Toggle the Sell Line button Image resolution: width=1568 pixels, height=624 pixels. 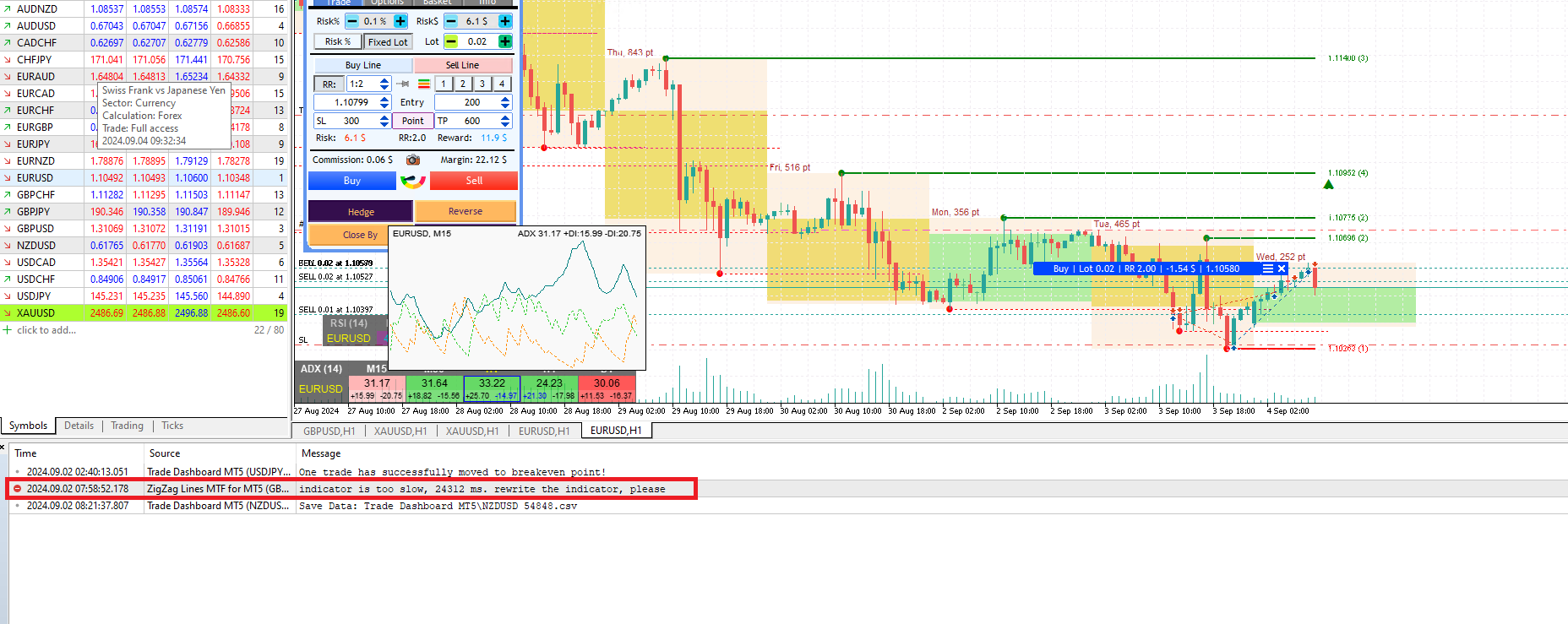[x=463, y=65]
